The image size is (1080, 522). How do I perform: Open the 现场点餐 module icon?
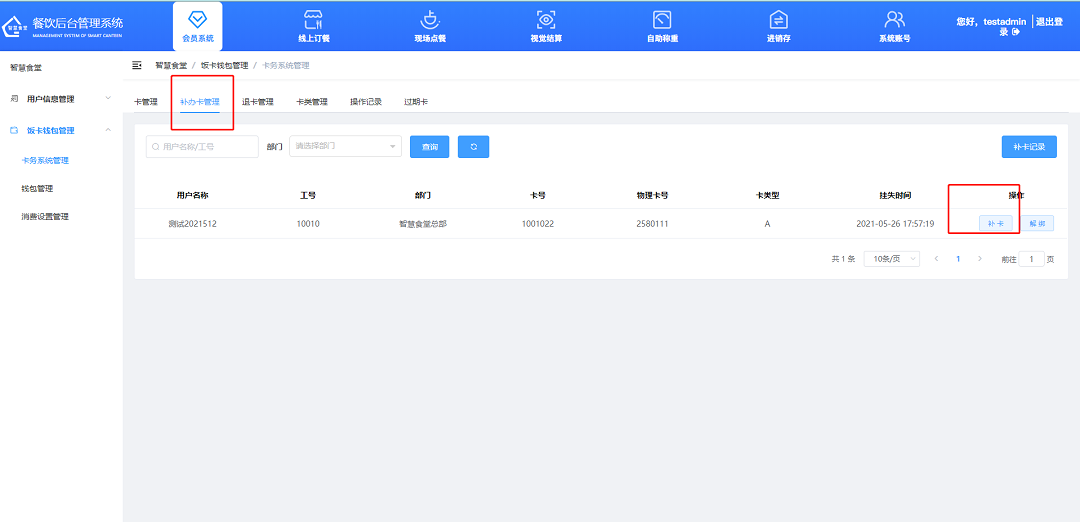[430, 19]
